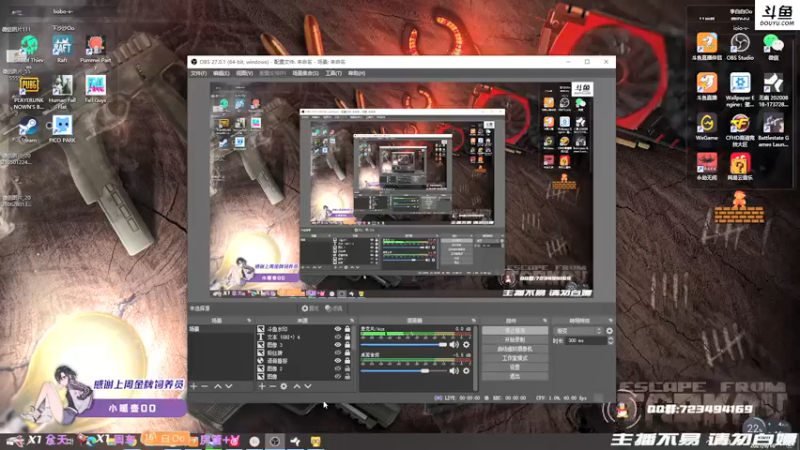The width and height of the screenshot is (800, 450).
Task: Remove selected source with the minus icon
Action: (272, 387)
